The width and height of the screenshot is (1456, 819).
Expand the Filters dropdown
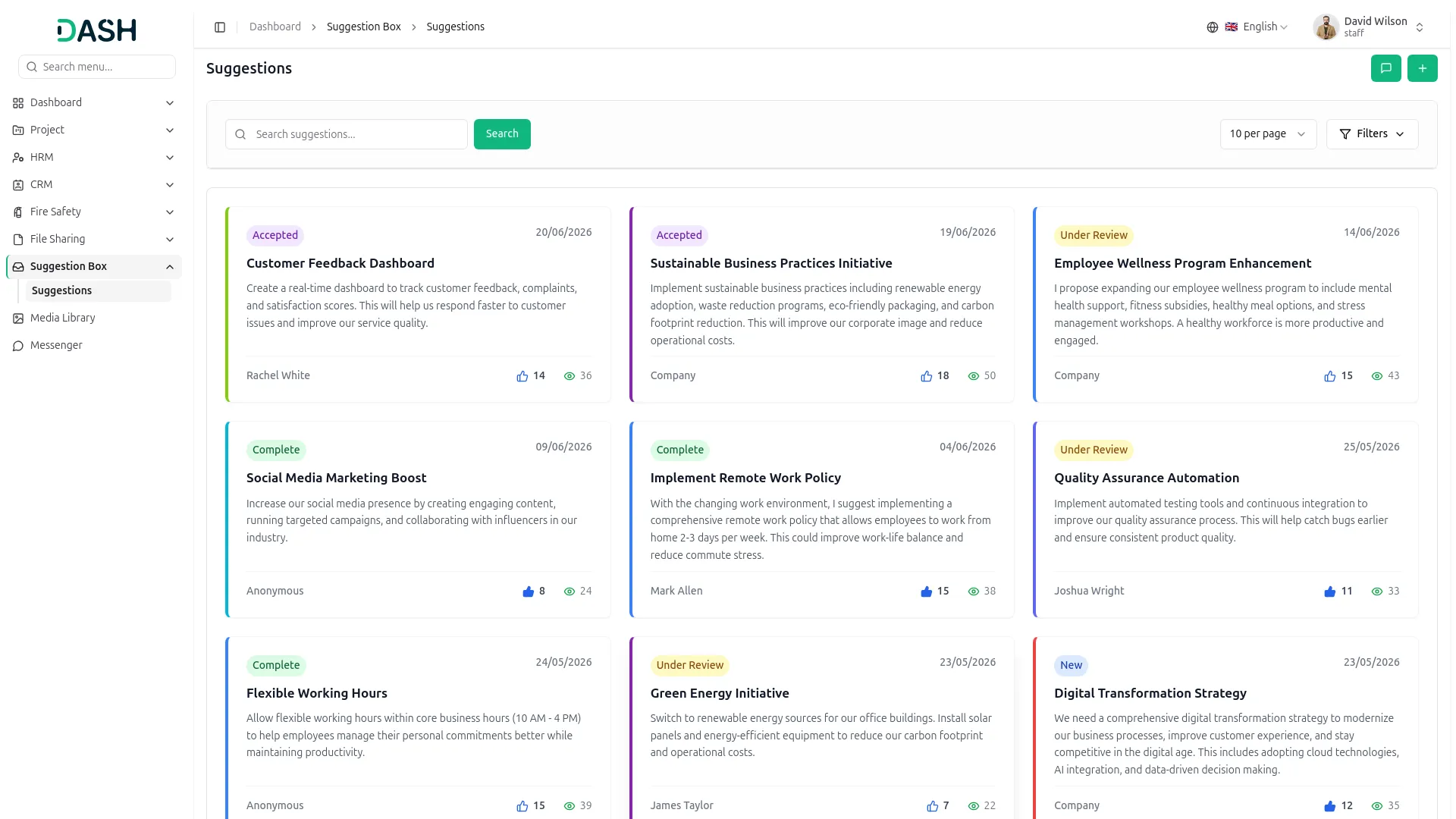(x=1372, y=134)
